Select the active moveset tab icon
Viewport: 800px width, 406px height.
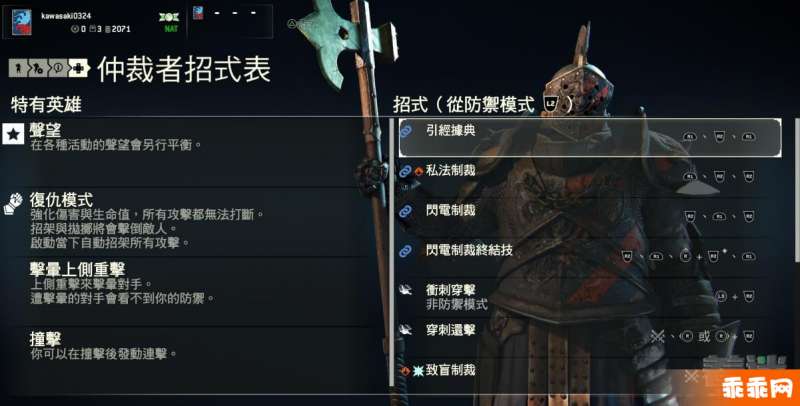click(79, 68)
